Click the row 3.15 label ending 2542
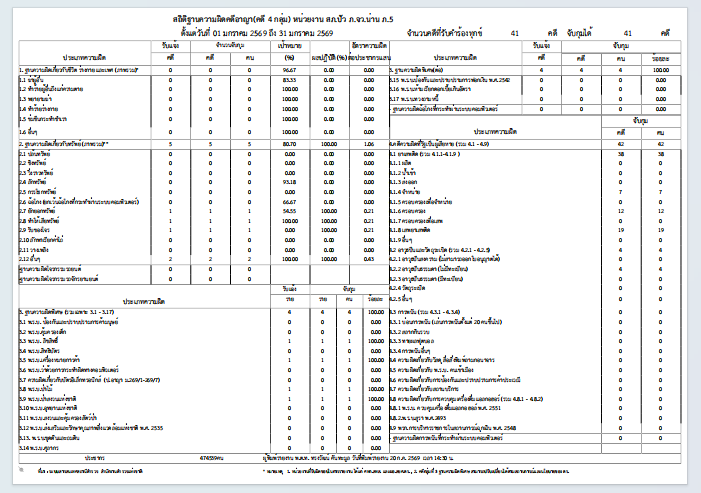This screenshot has width=701, height=493. 450,80
